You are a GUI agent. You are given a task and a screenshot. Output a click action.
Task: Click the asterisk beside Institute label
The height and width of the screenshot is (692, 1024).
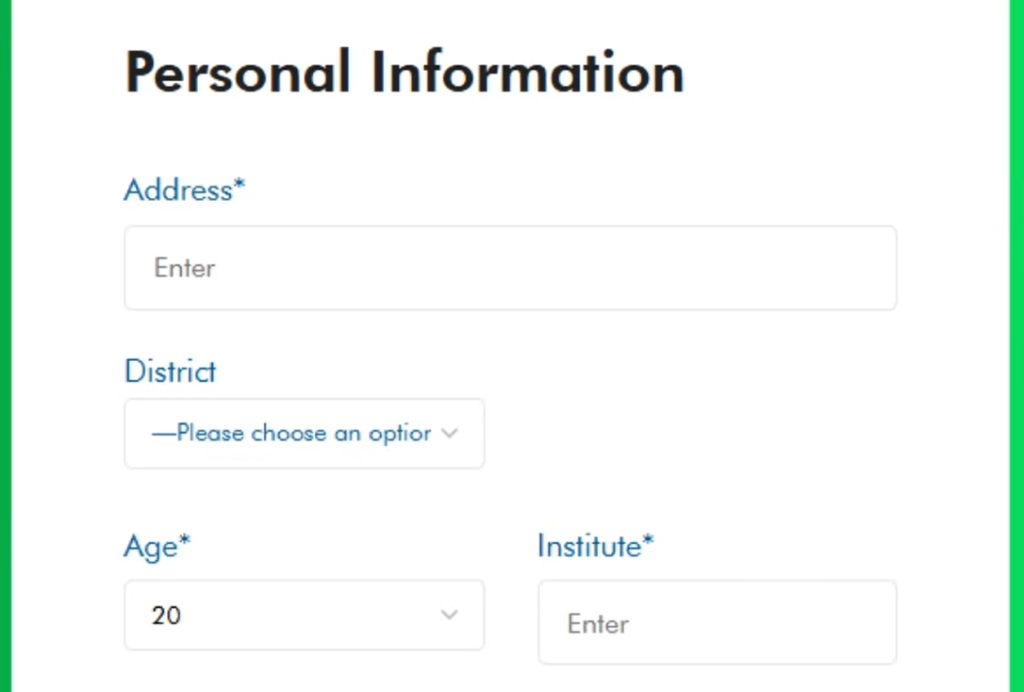coord(648,543)
